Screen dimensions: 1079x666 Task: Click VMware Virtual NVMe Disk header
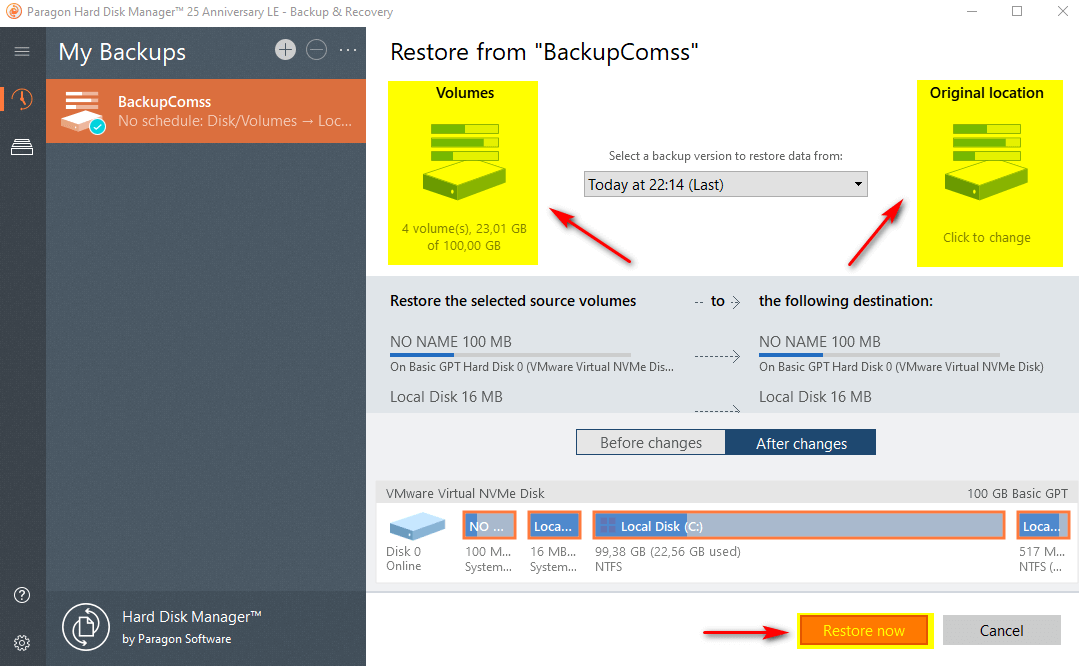[x=465, y=493]
